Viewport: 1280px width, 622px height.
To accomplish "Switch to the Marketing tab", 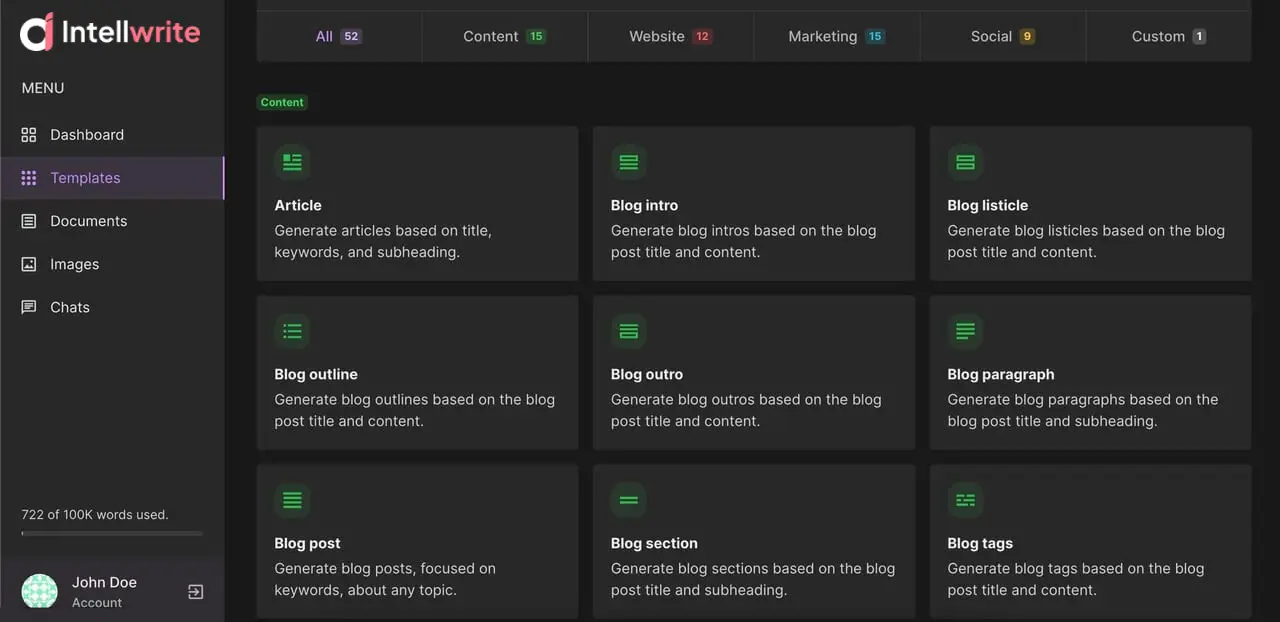I will pos(836,36).
